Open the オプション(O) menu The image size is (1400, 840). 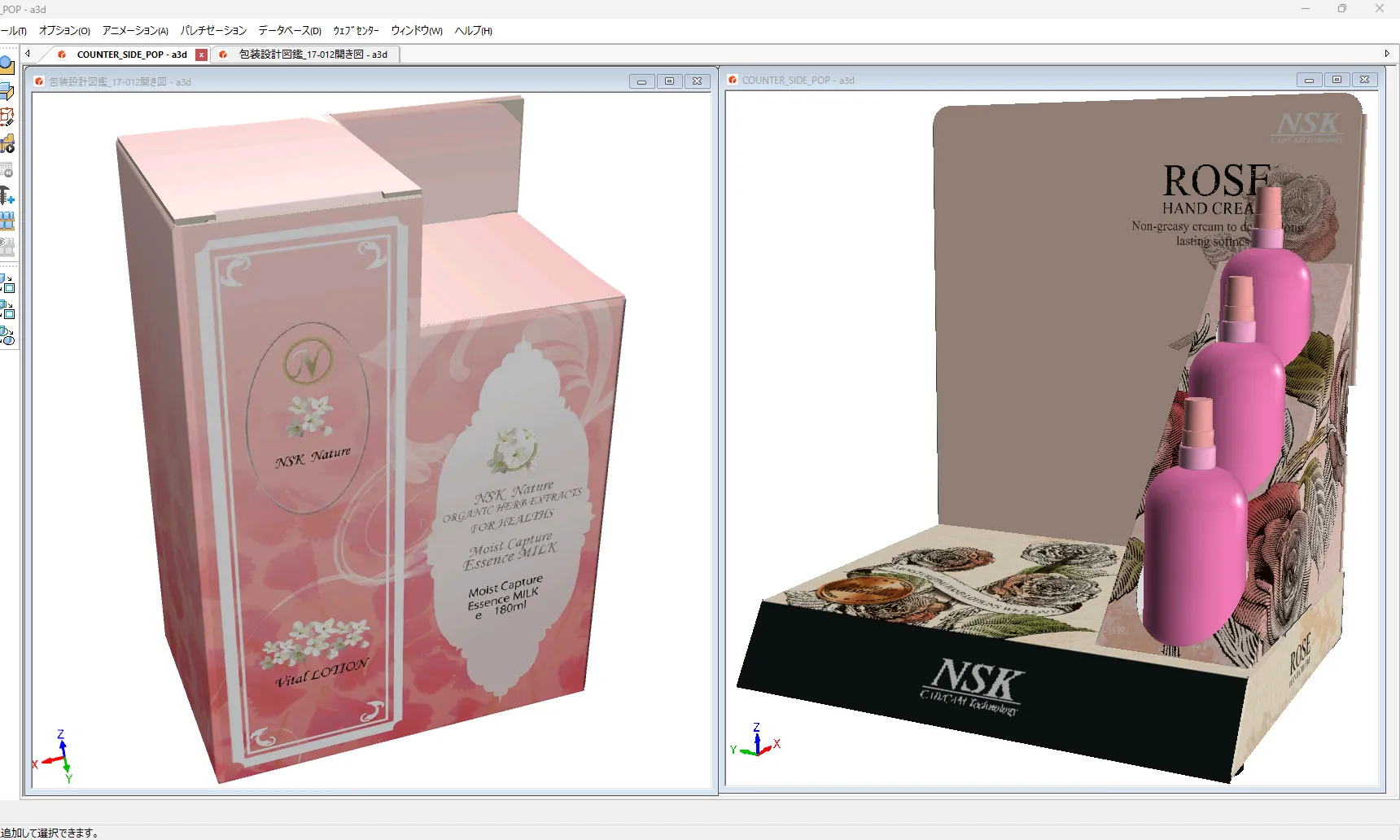pyautogui.click(x=64, y=31)
